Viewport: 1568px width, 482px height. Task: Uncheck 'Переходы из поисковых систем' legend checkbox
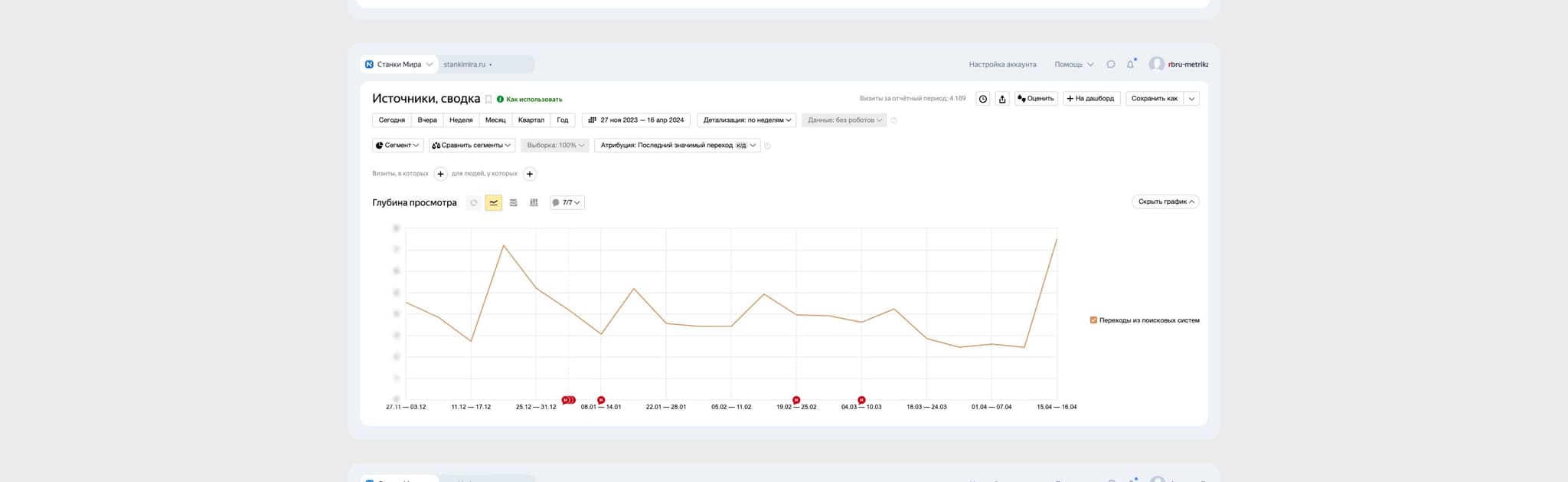click(x=1093, y=320)
